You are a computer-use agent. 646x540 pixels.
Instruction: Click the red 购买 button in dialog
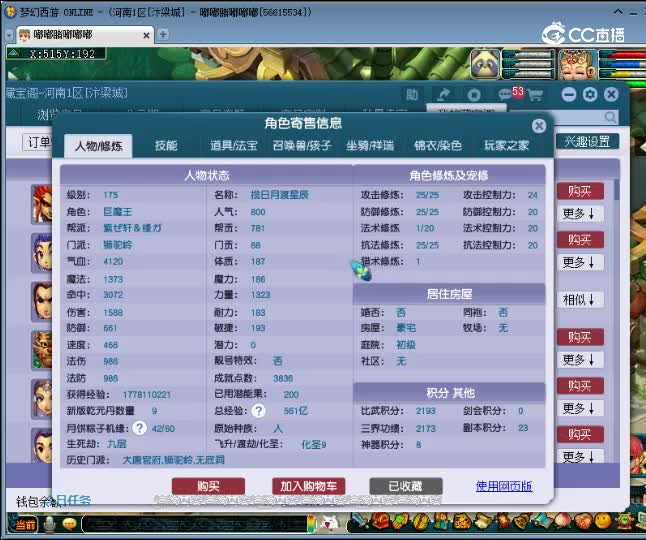pyautogui.click(x=208, y=486)
